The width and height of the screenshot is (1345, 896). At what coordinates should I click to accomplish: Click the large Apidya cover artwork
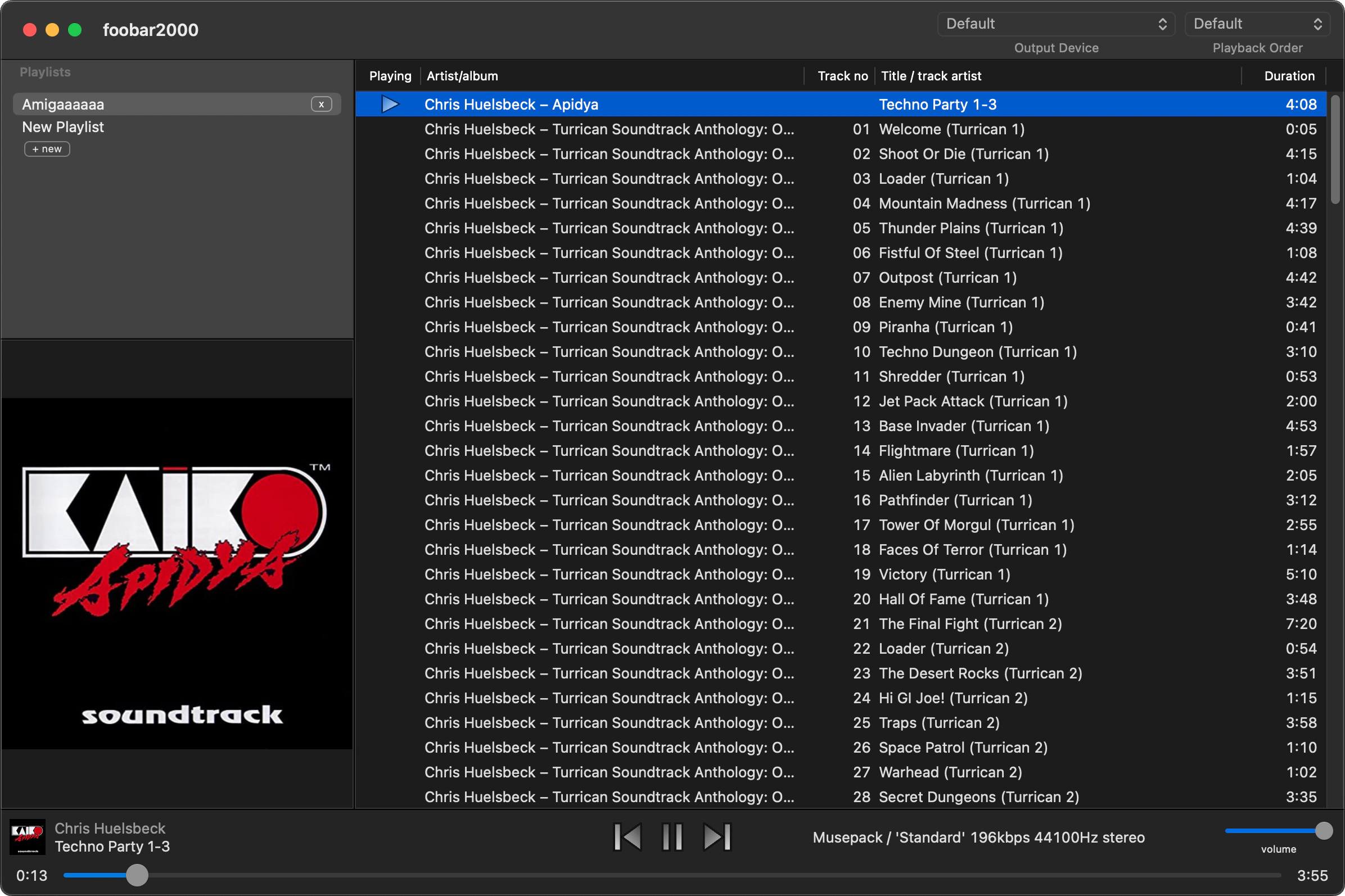(x=177, y=573)
